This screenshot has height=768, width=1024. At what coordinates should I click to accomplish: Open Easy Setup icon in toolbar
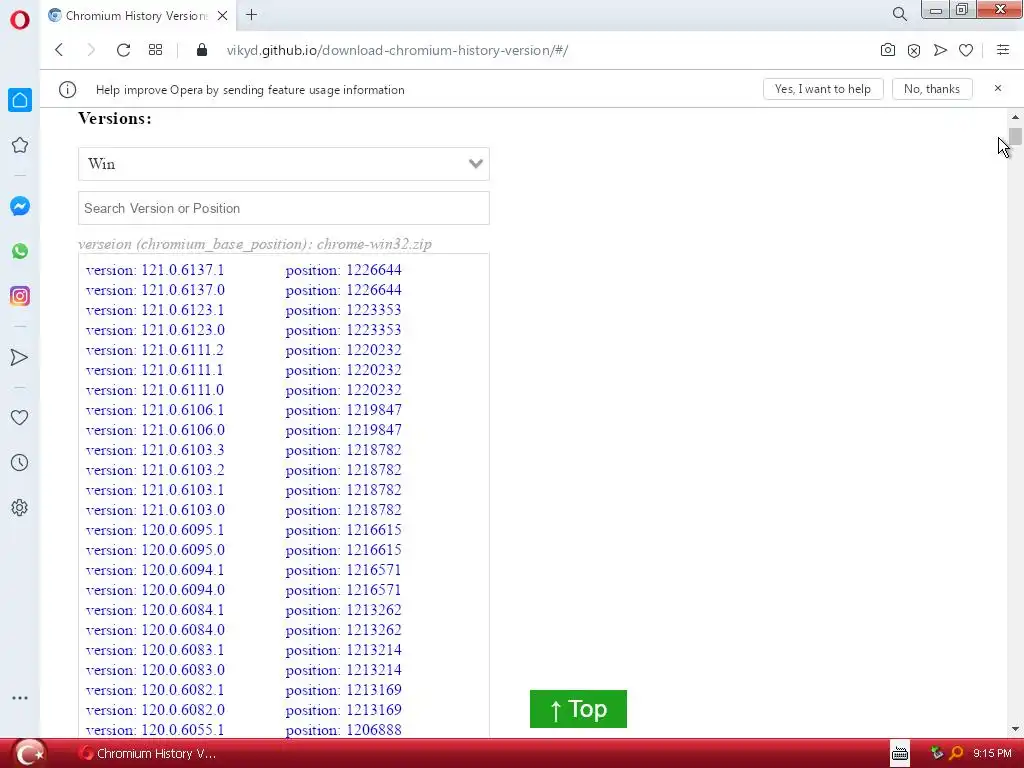coord(1003,50)
